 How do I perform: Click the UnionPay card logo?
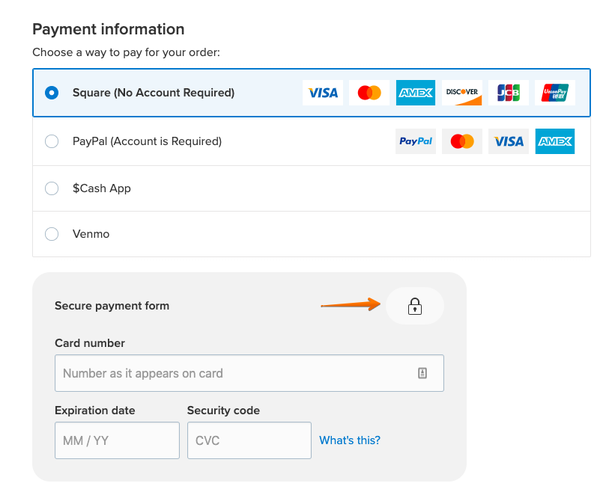tap(555, 93)
